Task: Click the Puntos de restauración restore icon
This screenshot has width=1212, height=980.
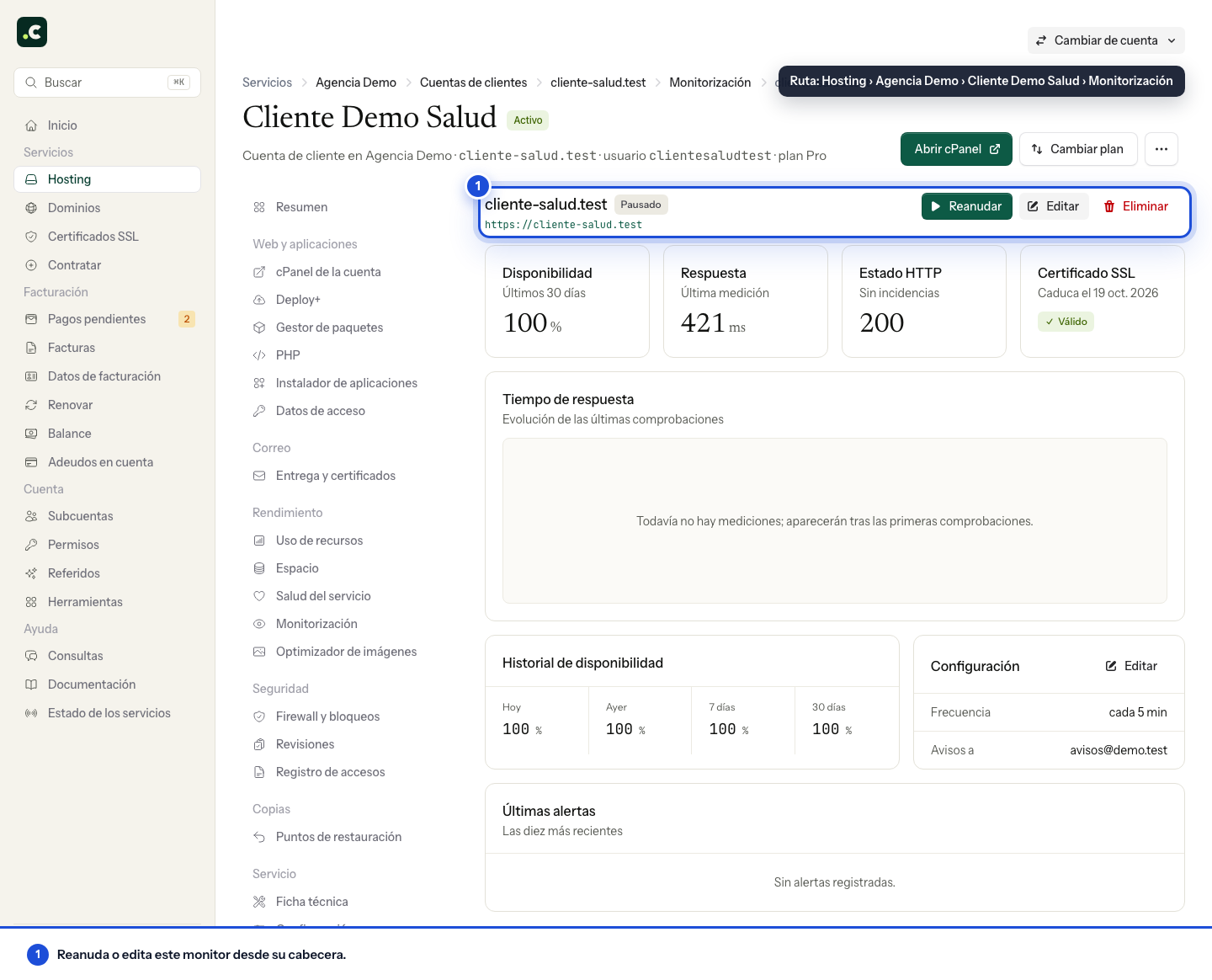Action: coord(259,837)
